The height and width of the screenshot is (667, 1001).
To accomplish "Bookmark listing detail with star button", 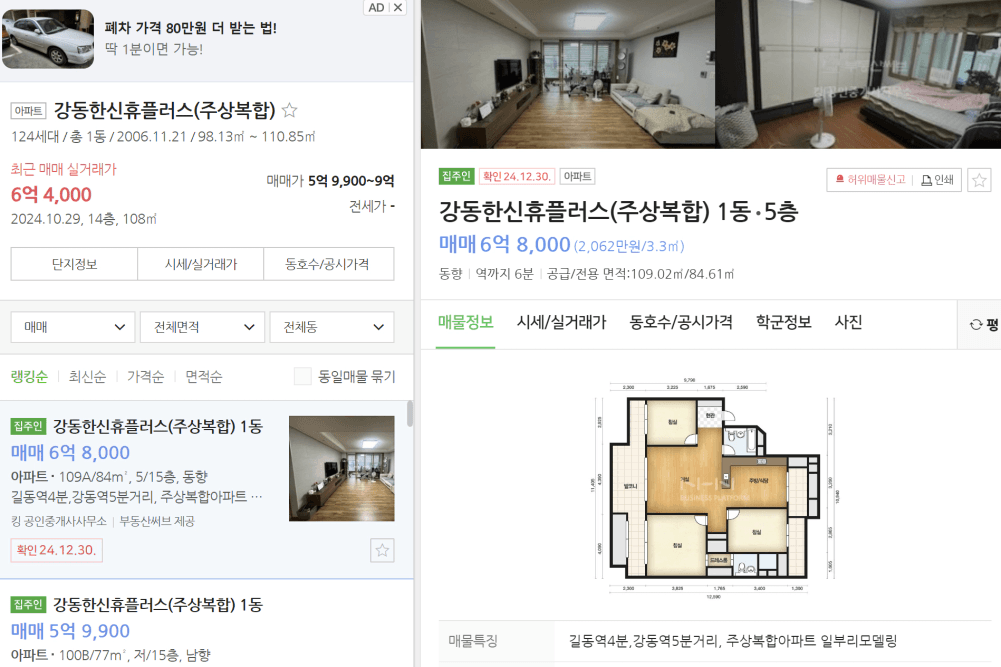I will [x=979, y=180].
